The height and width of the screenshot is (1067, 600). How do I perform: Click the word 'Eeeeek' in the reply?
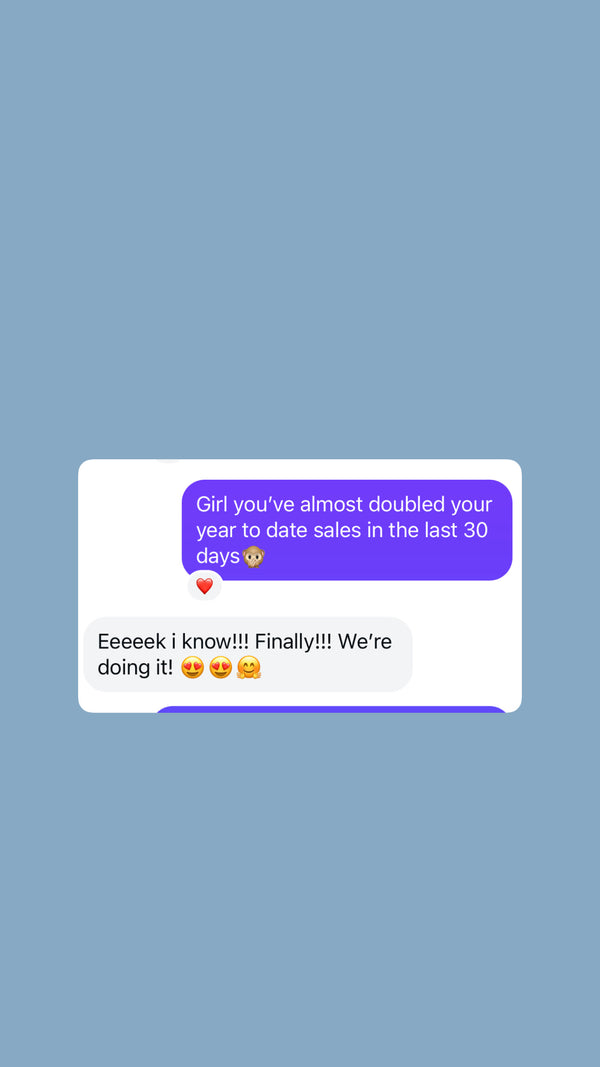pyautogui.click(x=132, y=642)
